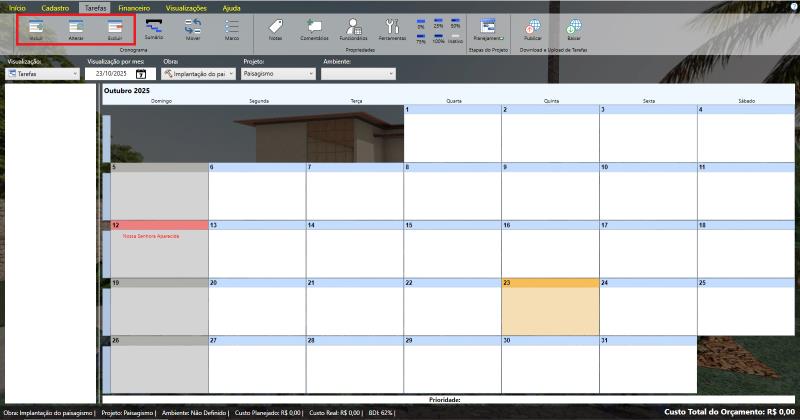800x420 pixels.
Task: Select October 23 highlighted calendar cell
Action: point(548,312)
